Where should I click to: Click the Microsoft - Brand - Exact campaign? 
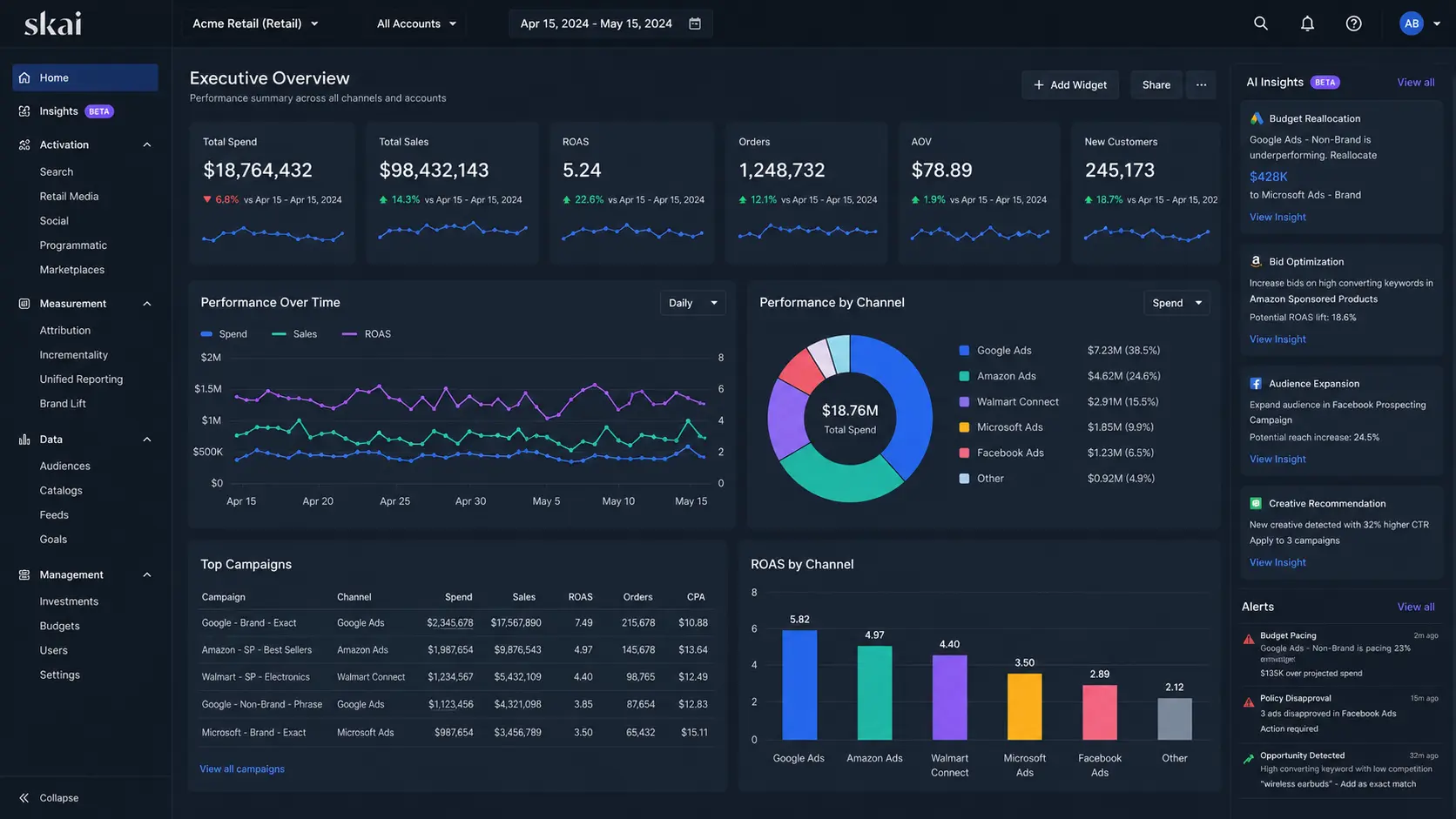[x=253, y=733]
